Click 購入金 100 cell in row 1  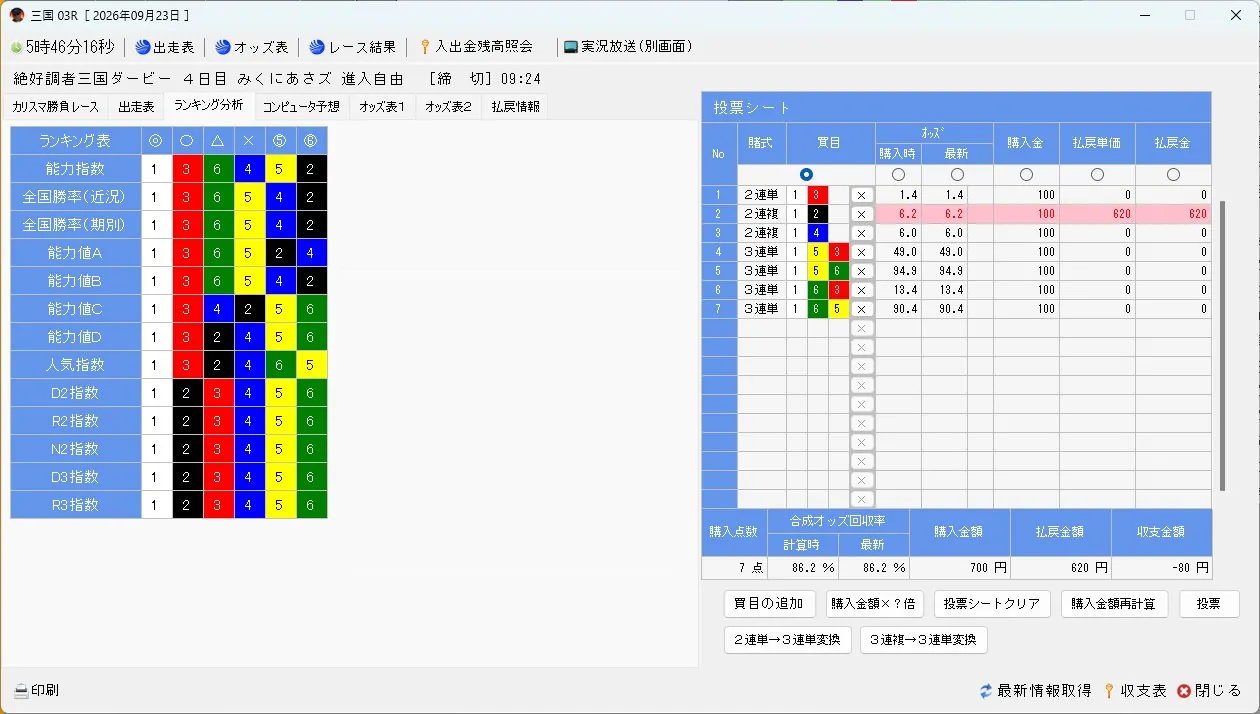(x=1026, y=195)
